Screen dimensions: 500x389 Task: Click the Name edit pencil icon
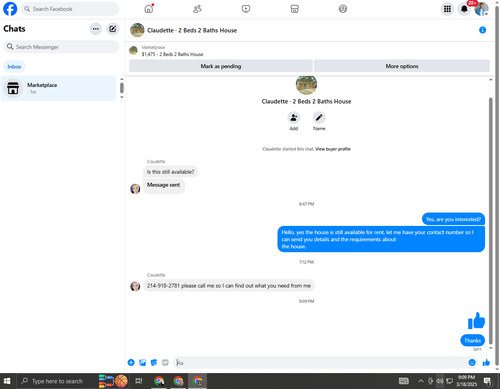[x=319, y=118]
